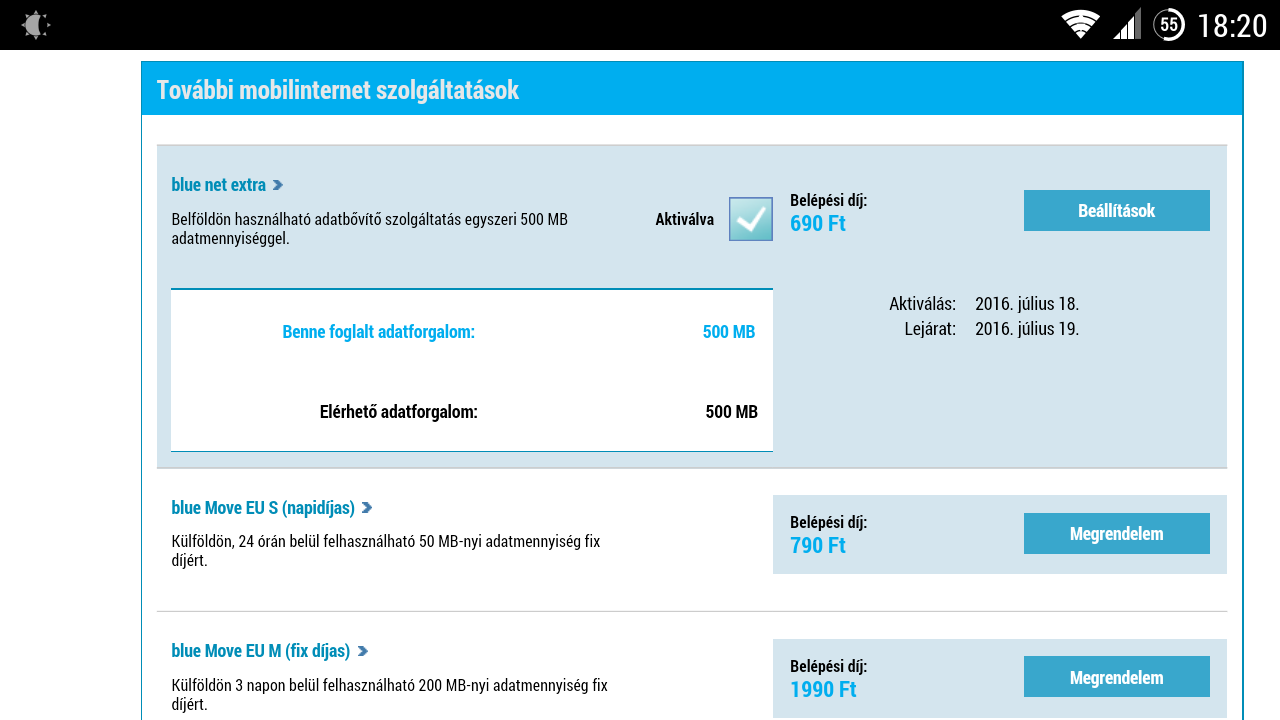Tap the 18:20 clock

1232,25
